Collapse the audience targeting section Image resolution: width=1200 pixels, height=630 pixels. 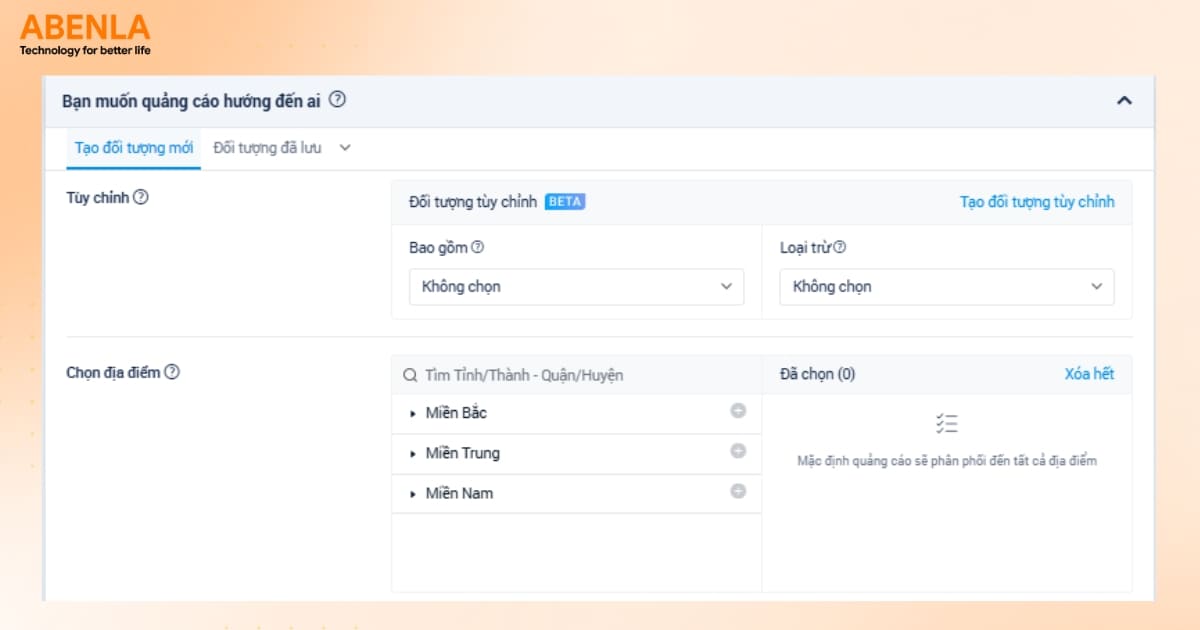(1124, 101)
